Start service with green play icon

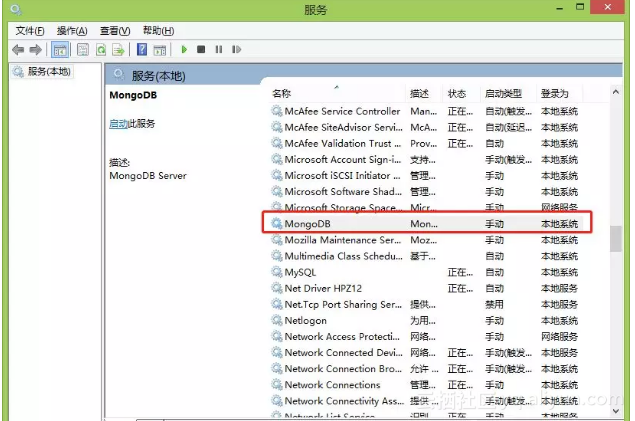click(184, 49)
